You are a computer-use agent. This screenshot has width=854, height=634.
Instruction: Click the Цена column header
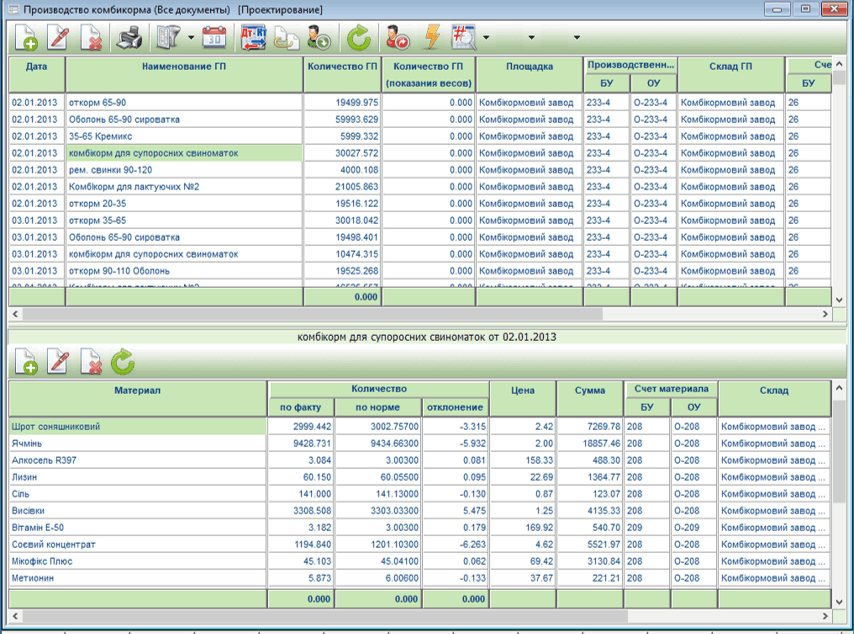tap(522, 390)
